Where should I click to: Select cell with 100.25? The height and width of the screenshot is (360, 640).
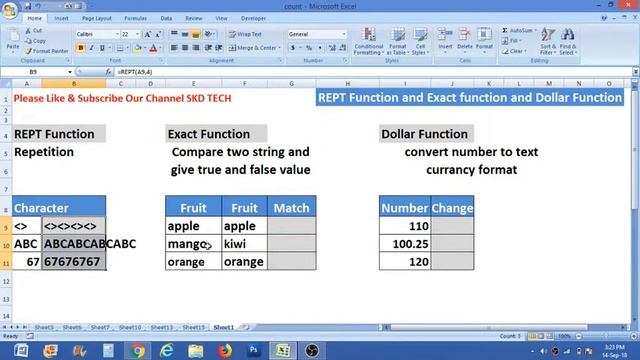pyautogui.click(x=405, y=244)
